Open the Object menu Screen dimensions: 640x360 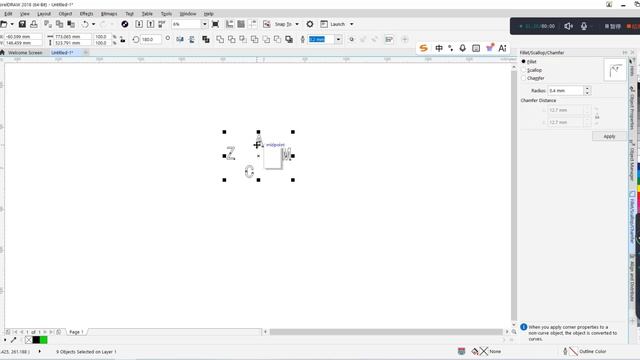pos(65,14)
